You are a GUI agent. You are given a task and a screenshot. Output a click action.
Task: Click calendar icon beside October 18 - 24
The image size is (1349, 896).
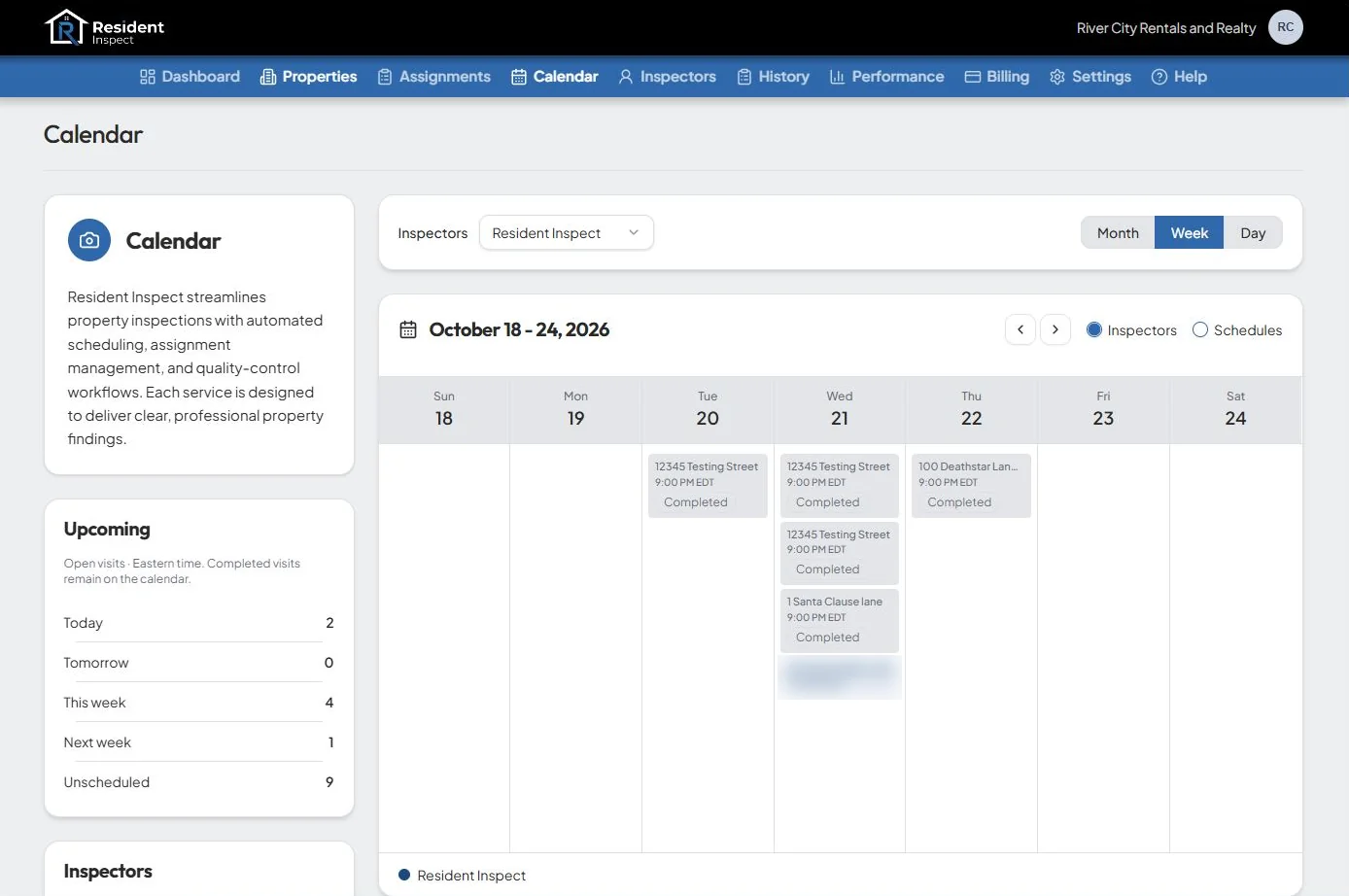[x=408, y=329]
